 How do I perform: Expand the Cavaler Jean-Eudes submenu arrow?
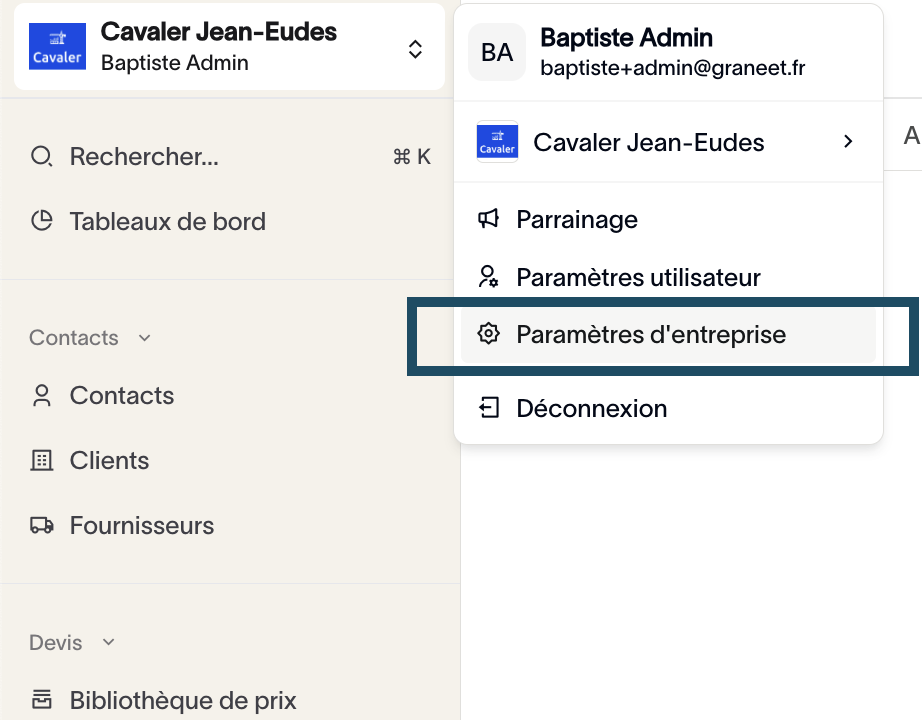coord(848,142)
